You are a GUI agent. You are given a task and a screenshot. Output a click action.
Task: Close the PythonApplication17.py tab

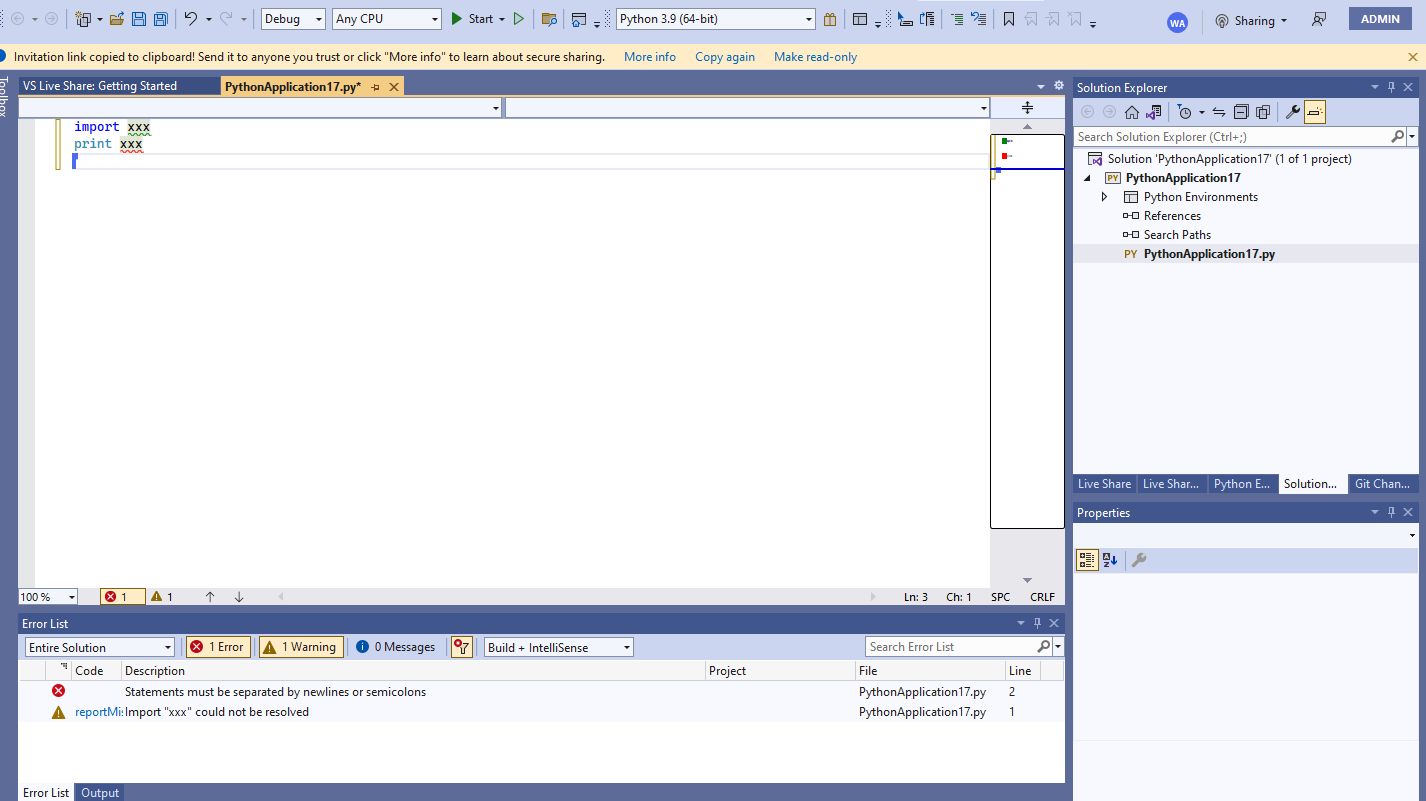point(394,87)
